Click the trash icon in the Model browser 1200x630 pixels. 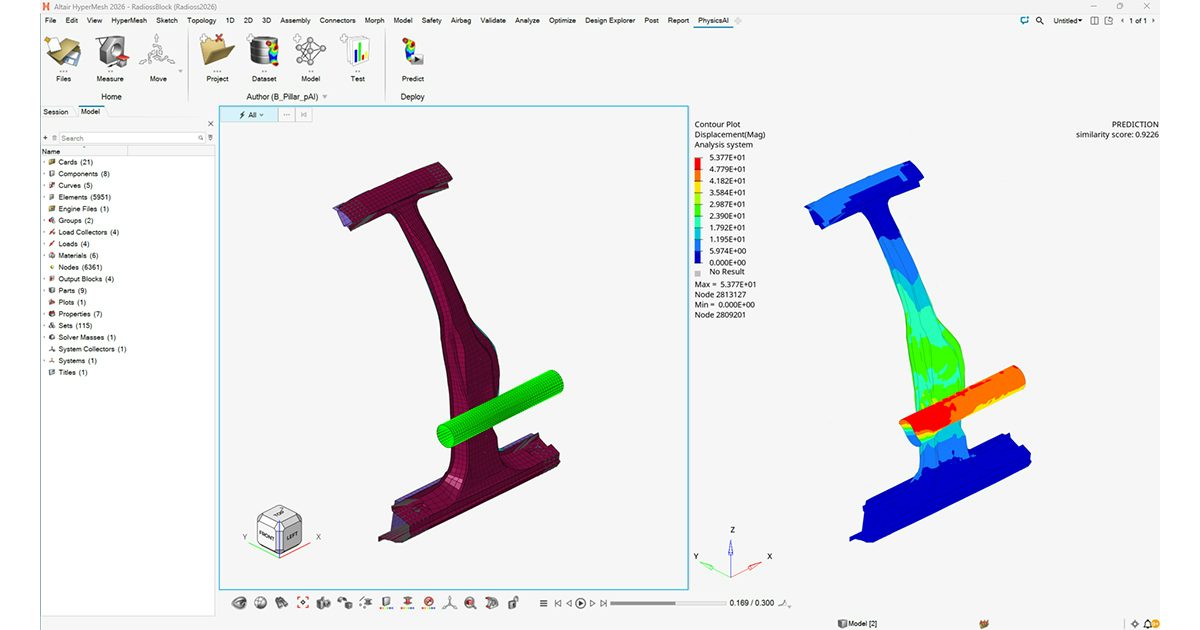pos(54,138)
